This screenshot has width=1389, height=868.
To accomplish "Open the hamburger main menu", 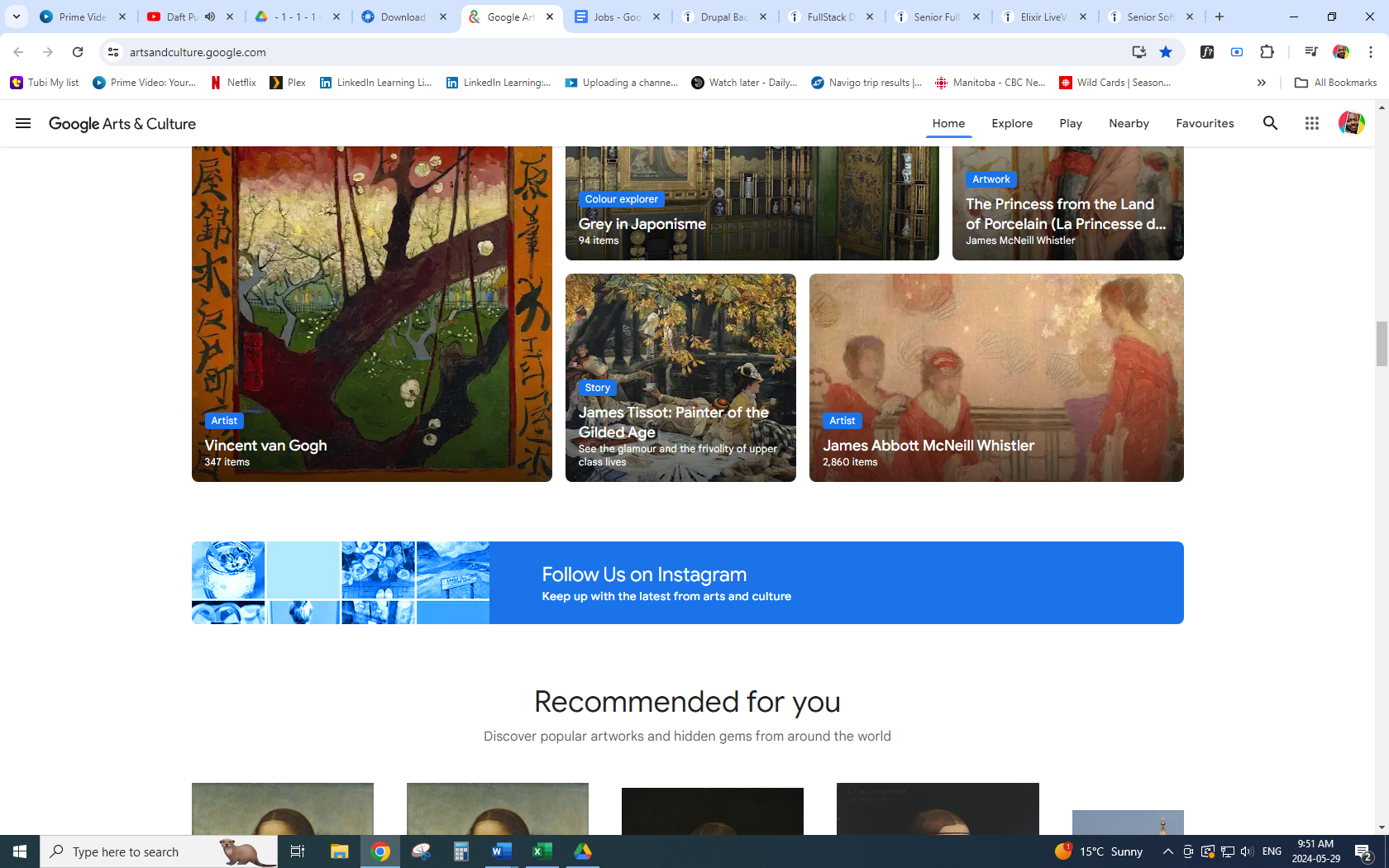I will point(23,123).
